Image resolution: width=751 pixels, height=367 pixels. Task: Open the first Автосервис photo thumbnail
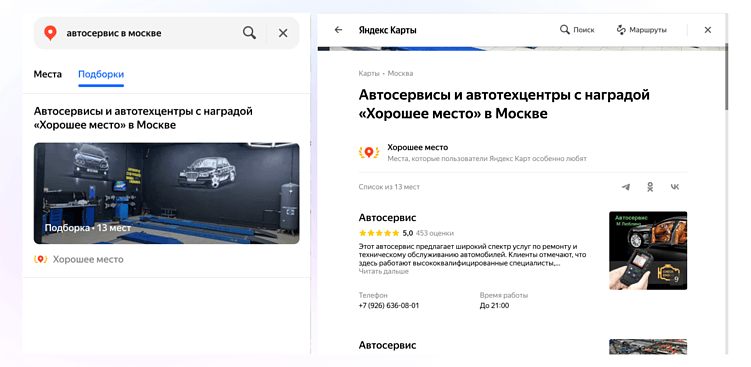[x=648, y=251]
